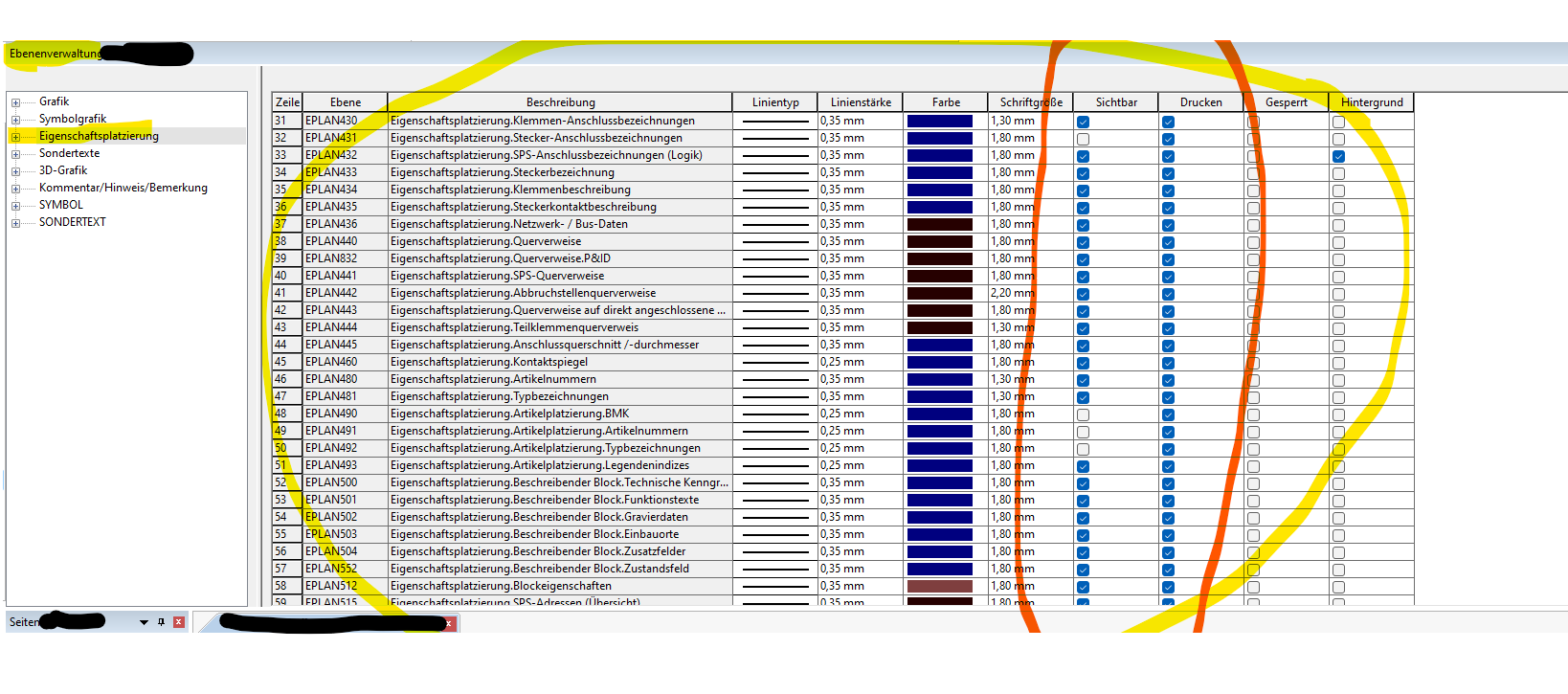The image size is (1568, 694).
Task: Expand the Eigenschaftsplatzierung tree node
Action: [15, 137]
